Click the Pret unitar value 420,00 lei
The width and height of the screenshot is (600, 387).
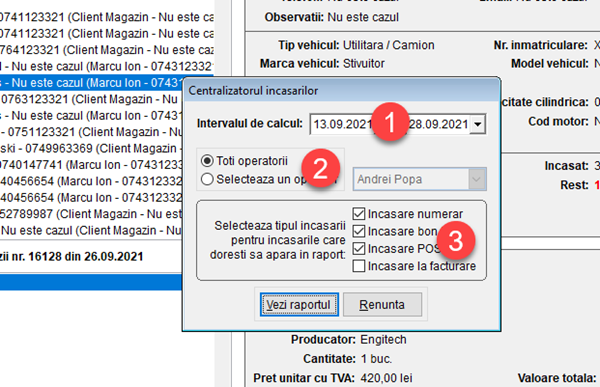pyautogui.click(x=386, y=378)
